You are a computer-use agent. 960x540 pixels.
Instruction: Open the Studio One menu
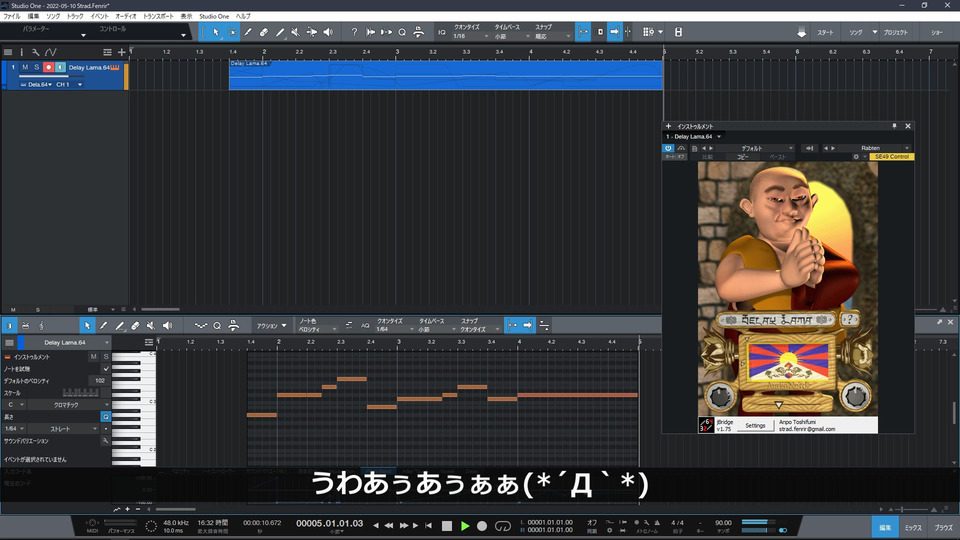coord(214,16)
